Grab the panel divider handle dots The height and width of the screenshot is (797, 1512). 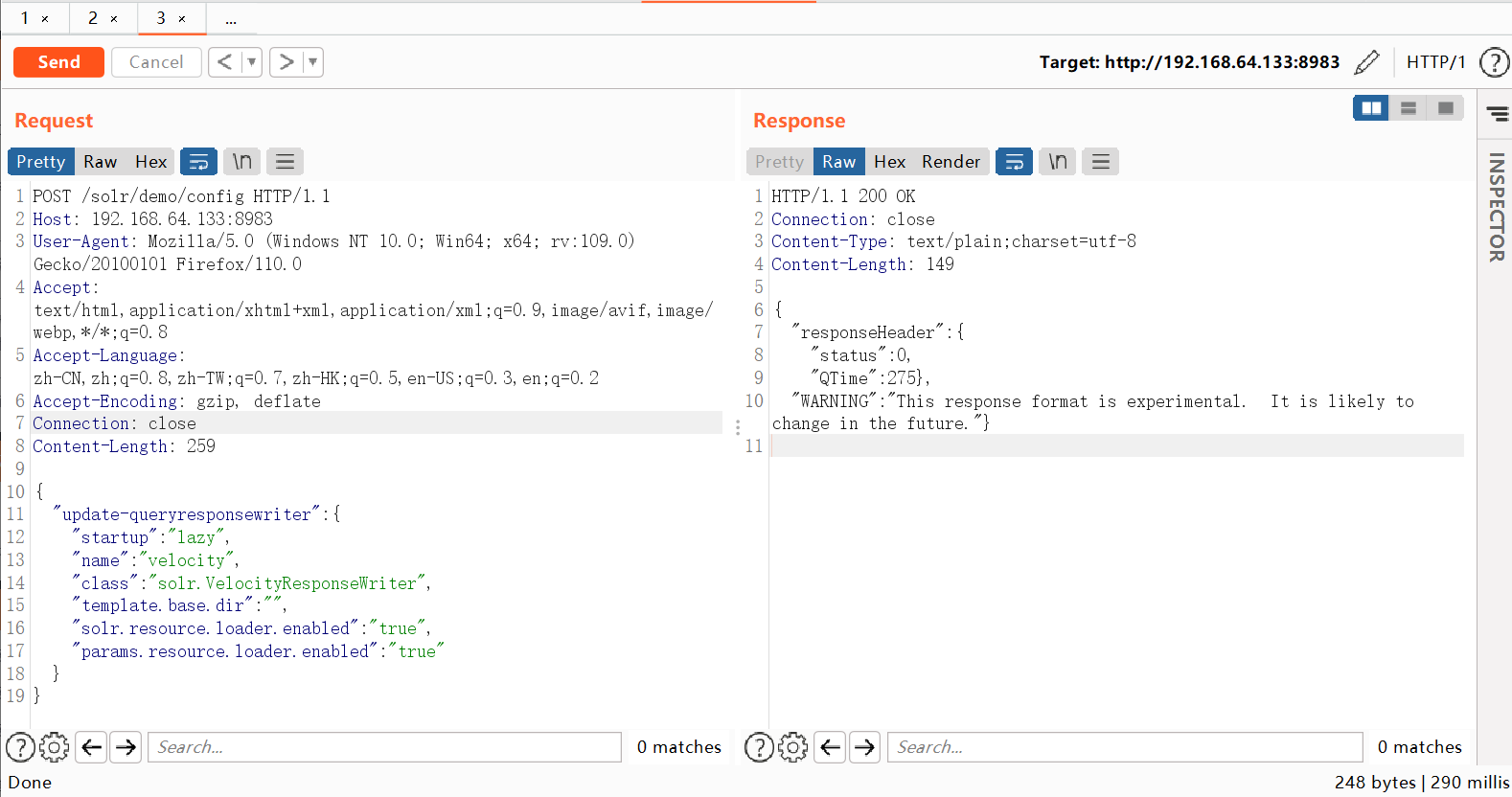coord(738,427)
